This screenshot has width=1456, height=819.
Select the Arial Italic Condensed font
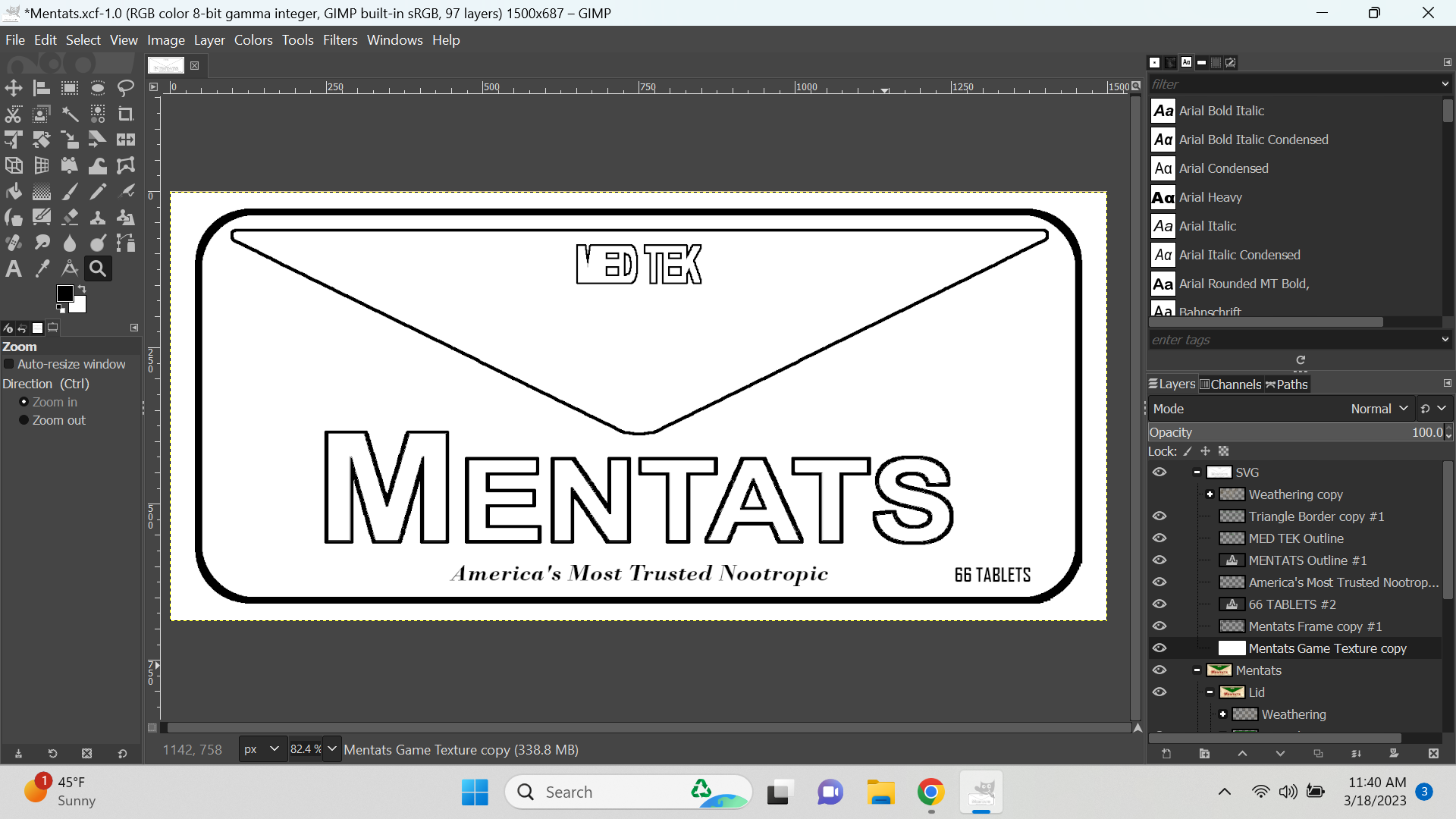(x=1295, y=255)
